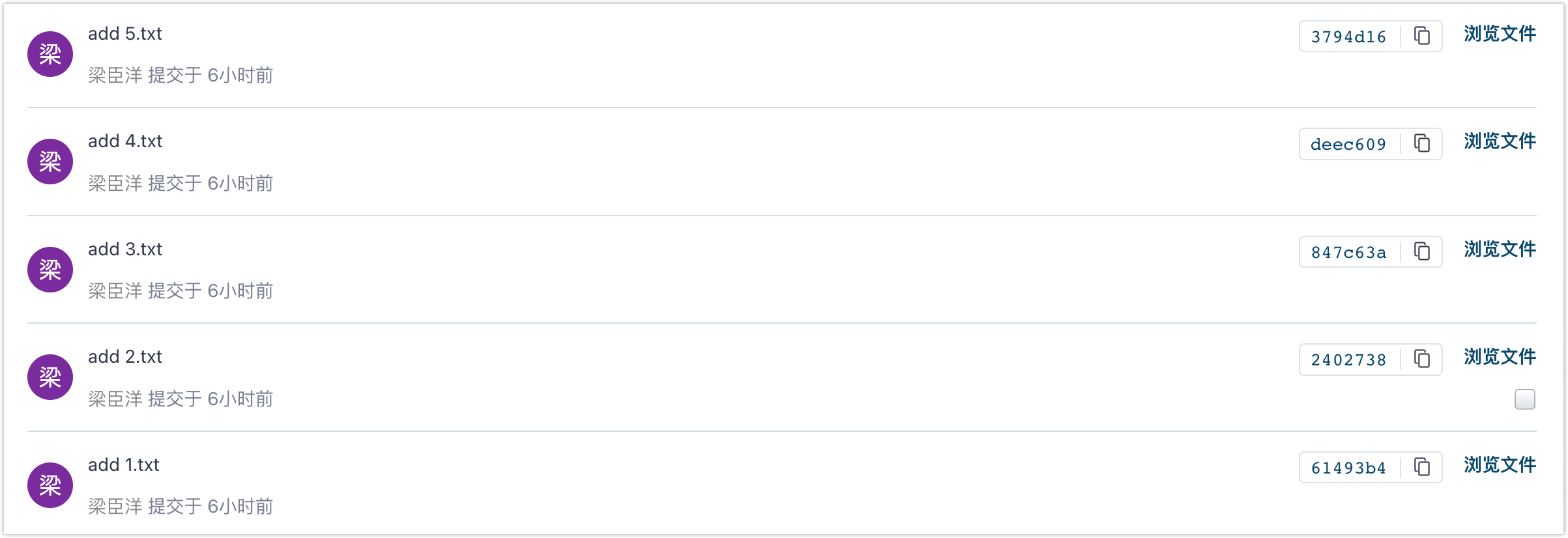Copy commit SHA 2402738

pyautogui.click(x=1422, y=359)
